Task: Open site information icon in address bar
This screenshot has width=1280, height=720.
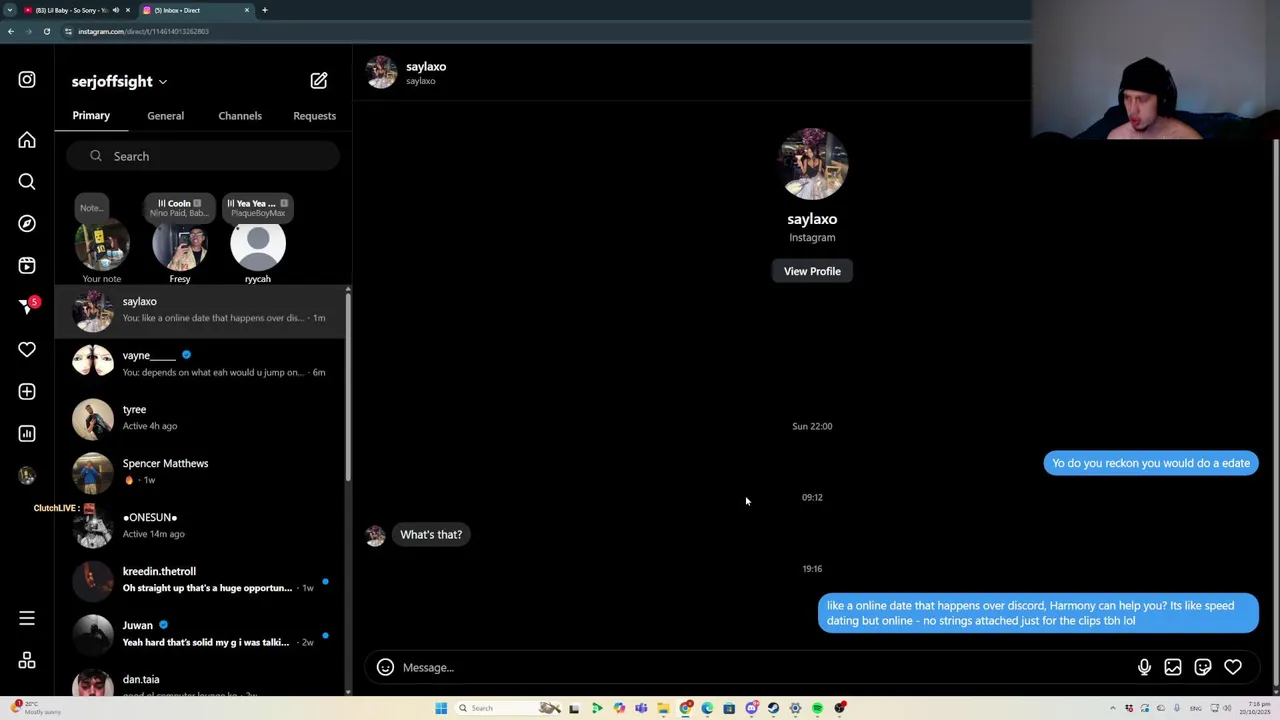Action: (68, 31)
